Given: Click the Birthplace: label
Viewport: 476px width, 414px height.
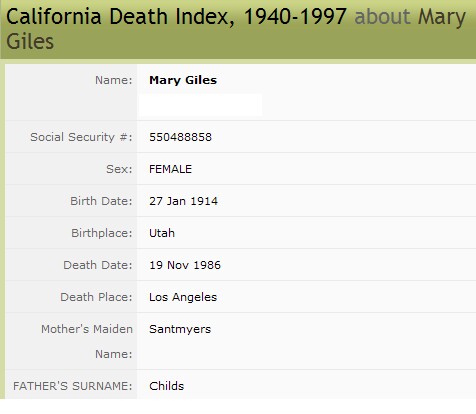Looking at the screenshot, I should pyautogui.click(x=102, y=233).
